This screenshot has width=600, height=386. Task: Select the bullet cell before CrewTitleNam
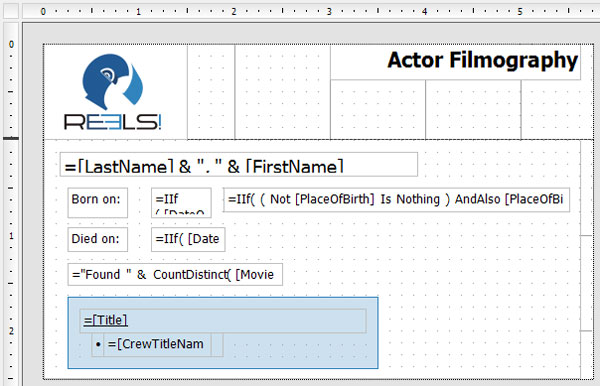click(x=98, y=345)
